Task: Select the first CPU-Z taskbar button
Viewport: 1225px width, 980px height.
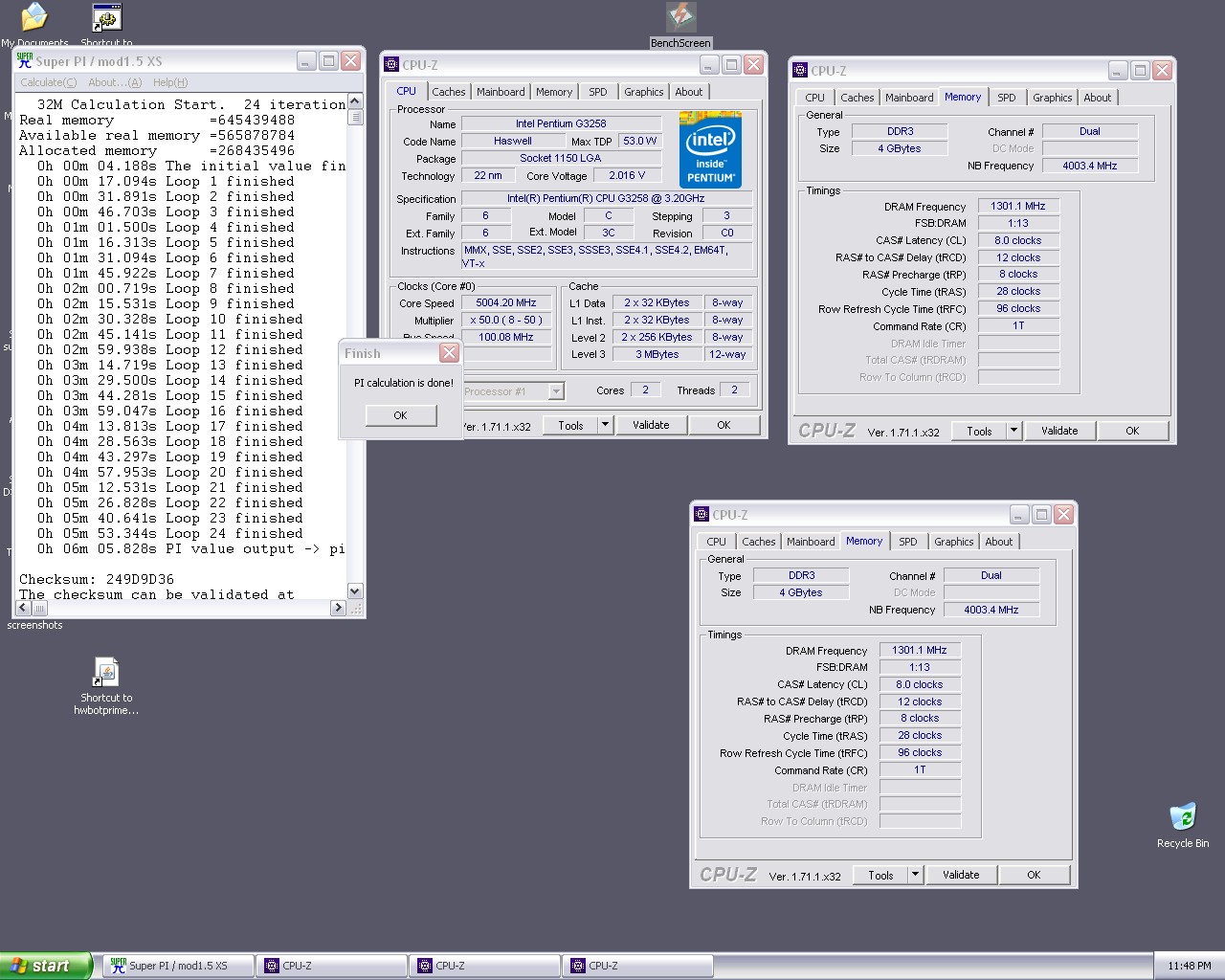Action: [332, 966]
